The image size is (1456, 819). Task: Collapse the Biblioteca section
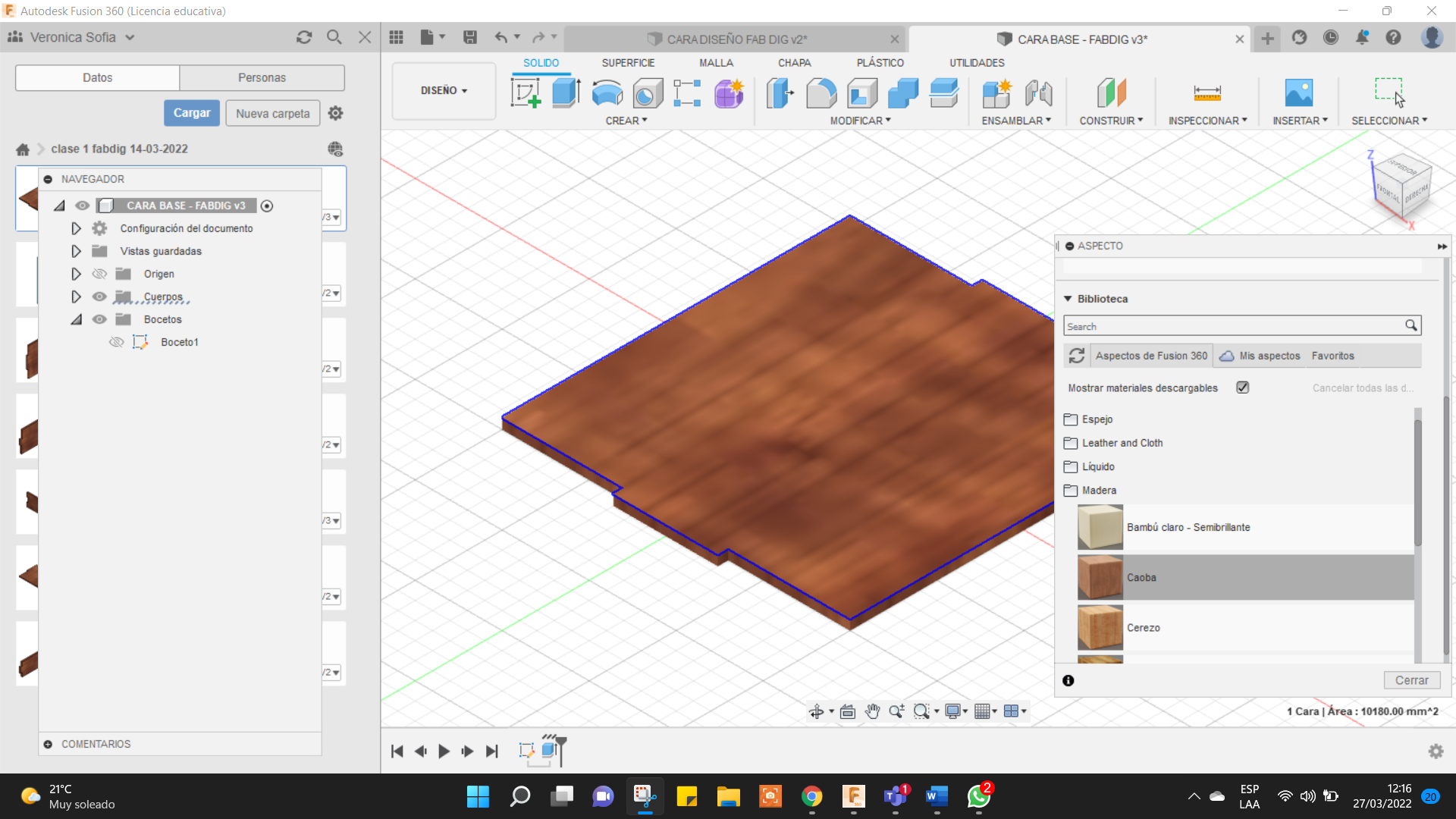point(1068,299)
